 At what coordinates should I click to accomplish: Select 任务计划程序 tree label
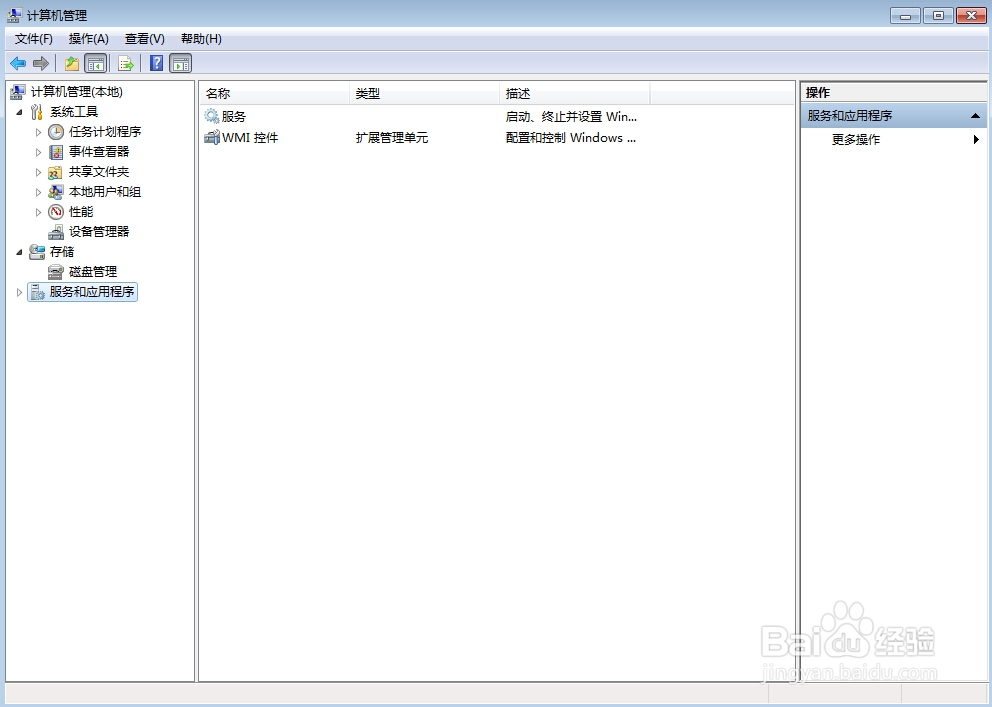105,132
